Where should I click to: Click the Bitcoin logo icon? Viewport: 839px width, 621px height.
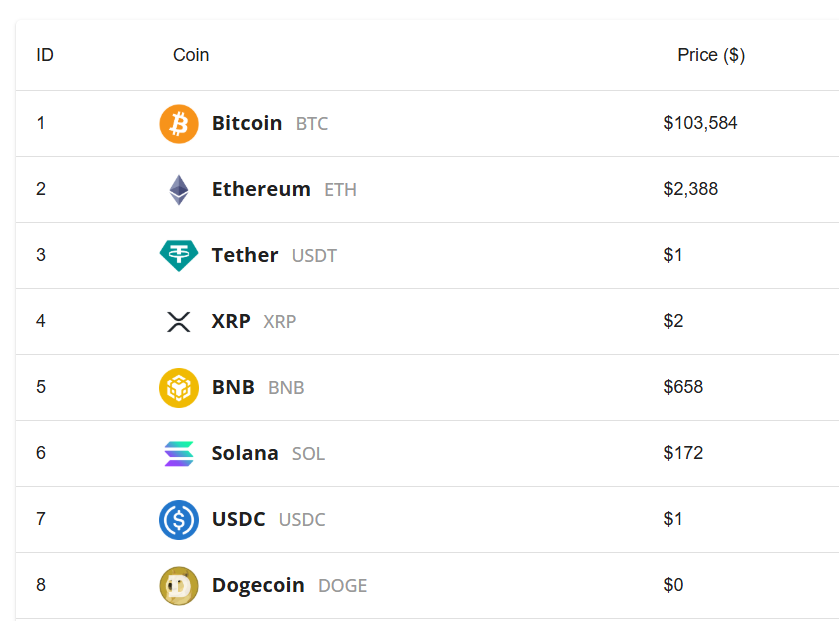click(x=179, y=123)
